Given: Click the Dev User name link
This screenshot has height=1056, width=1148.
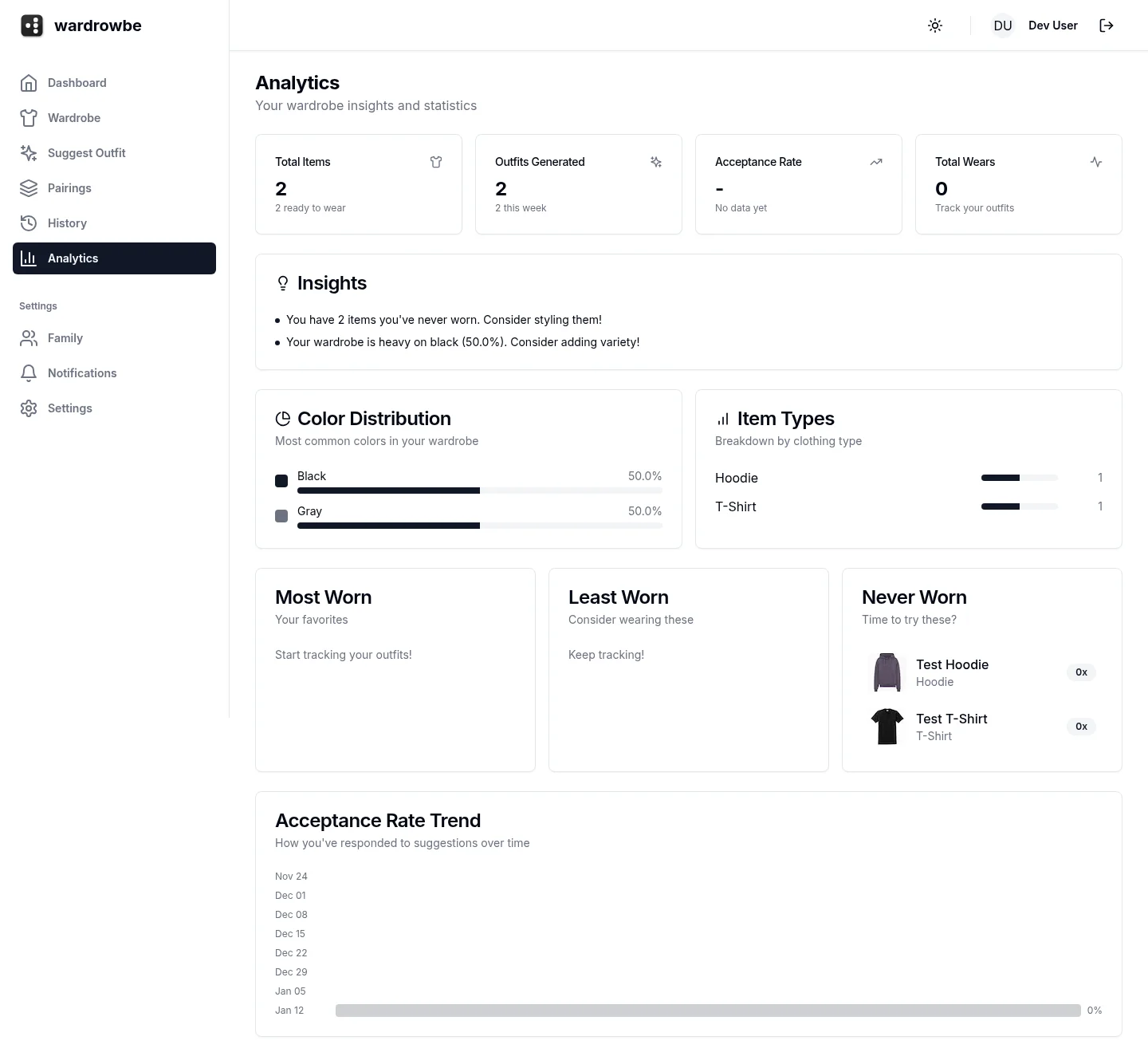Looking at the screenshot, I should (1053, 25).
